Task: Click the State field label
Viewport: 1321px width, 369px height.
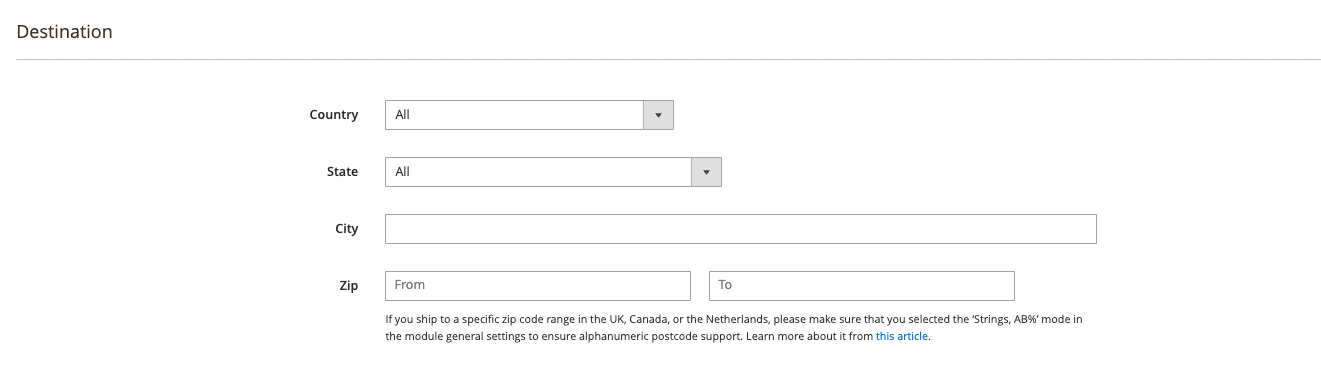Action: 342,172
